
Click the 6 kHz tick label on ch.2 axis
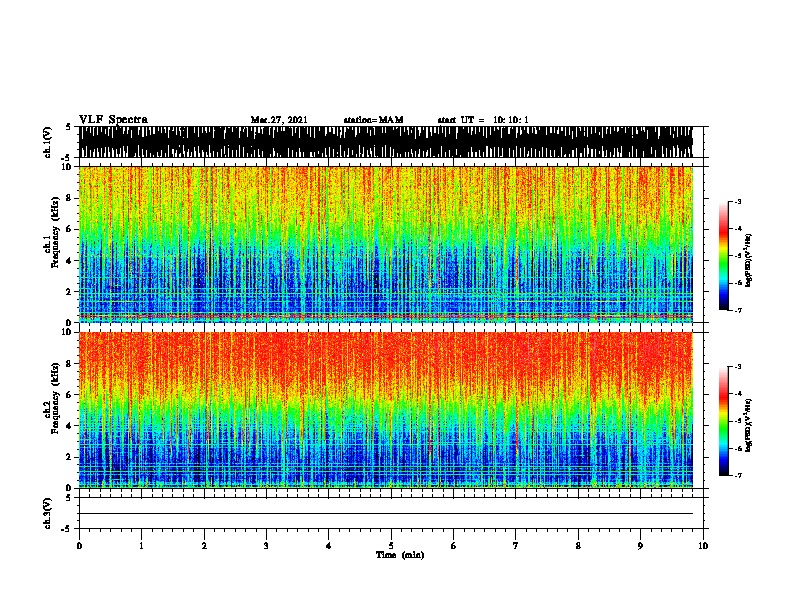coord(70,395)
